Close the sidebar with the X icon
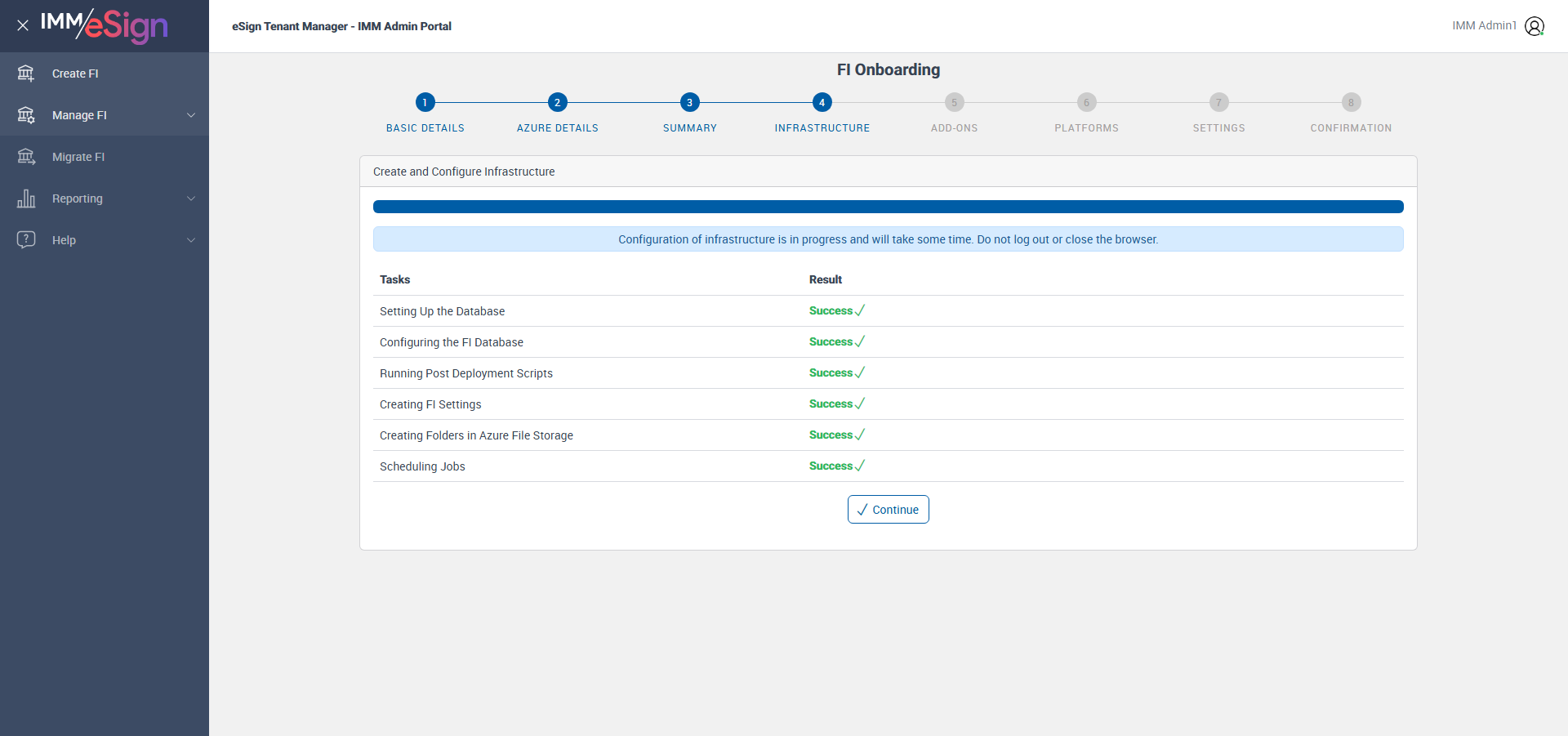This screenshot has height=736, width=1568. pos(23,25)
